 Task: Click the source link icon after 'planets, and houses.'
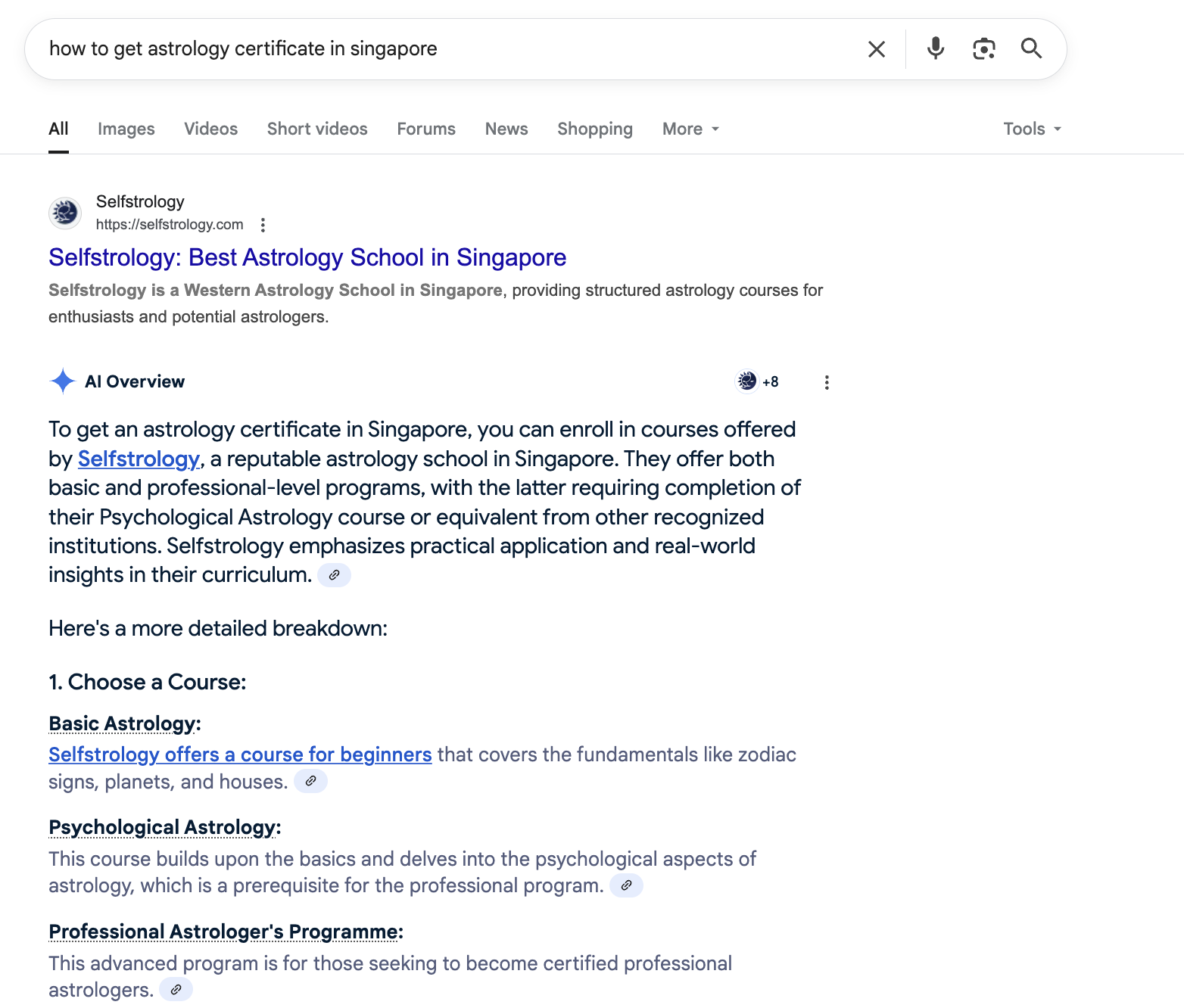point(310,781)
